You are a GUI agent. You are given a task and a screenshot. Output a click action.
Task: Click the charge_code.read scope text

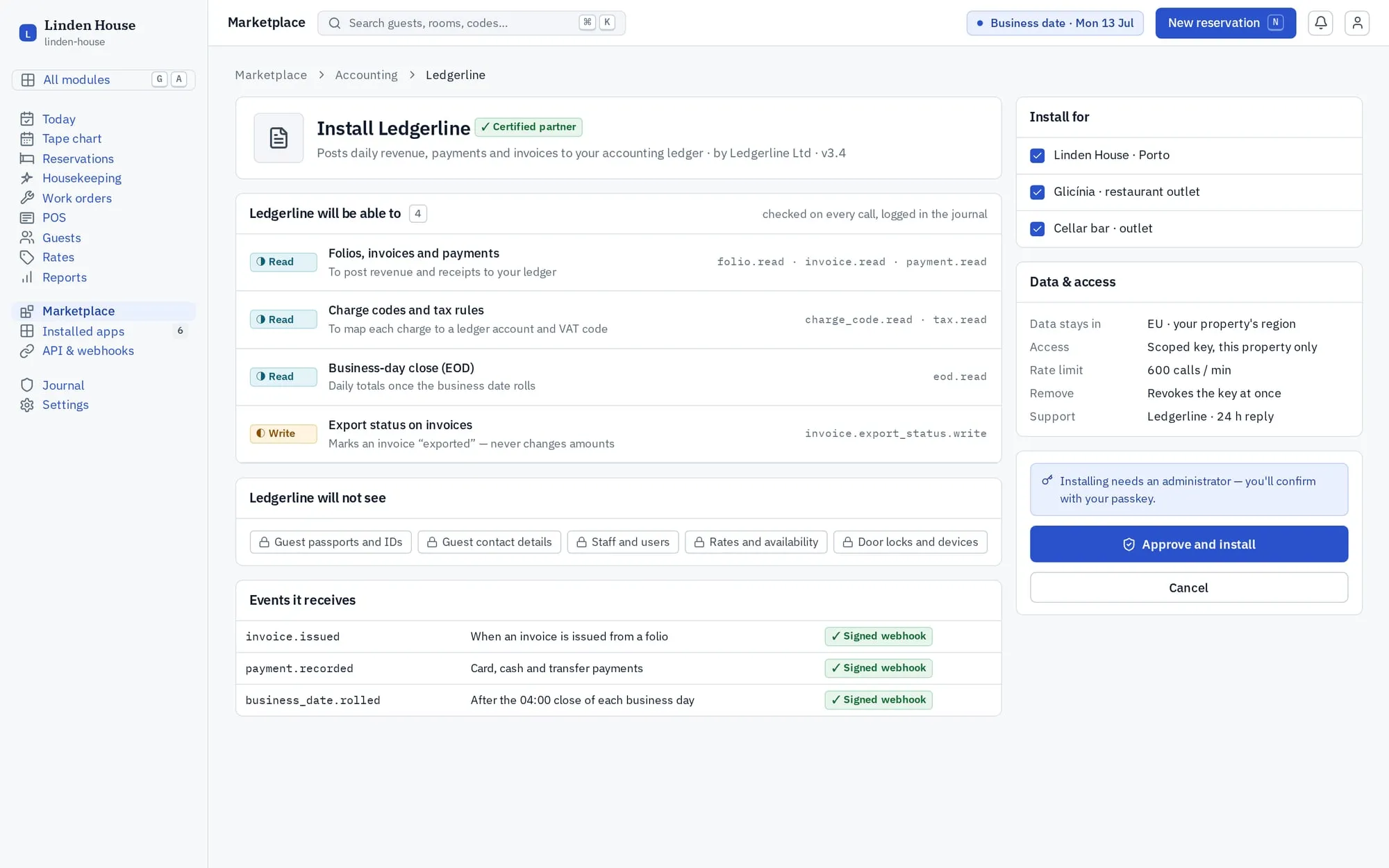(x=858, y=319)
